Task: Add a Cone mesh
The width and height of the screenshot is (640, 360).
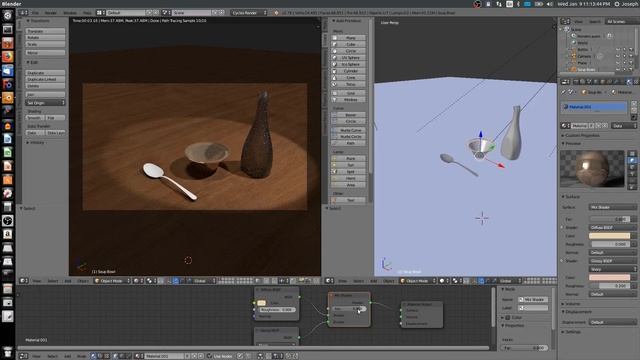Action: point(348,78)
